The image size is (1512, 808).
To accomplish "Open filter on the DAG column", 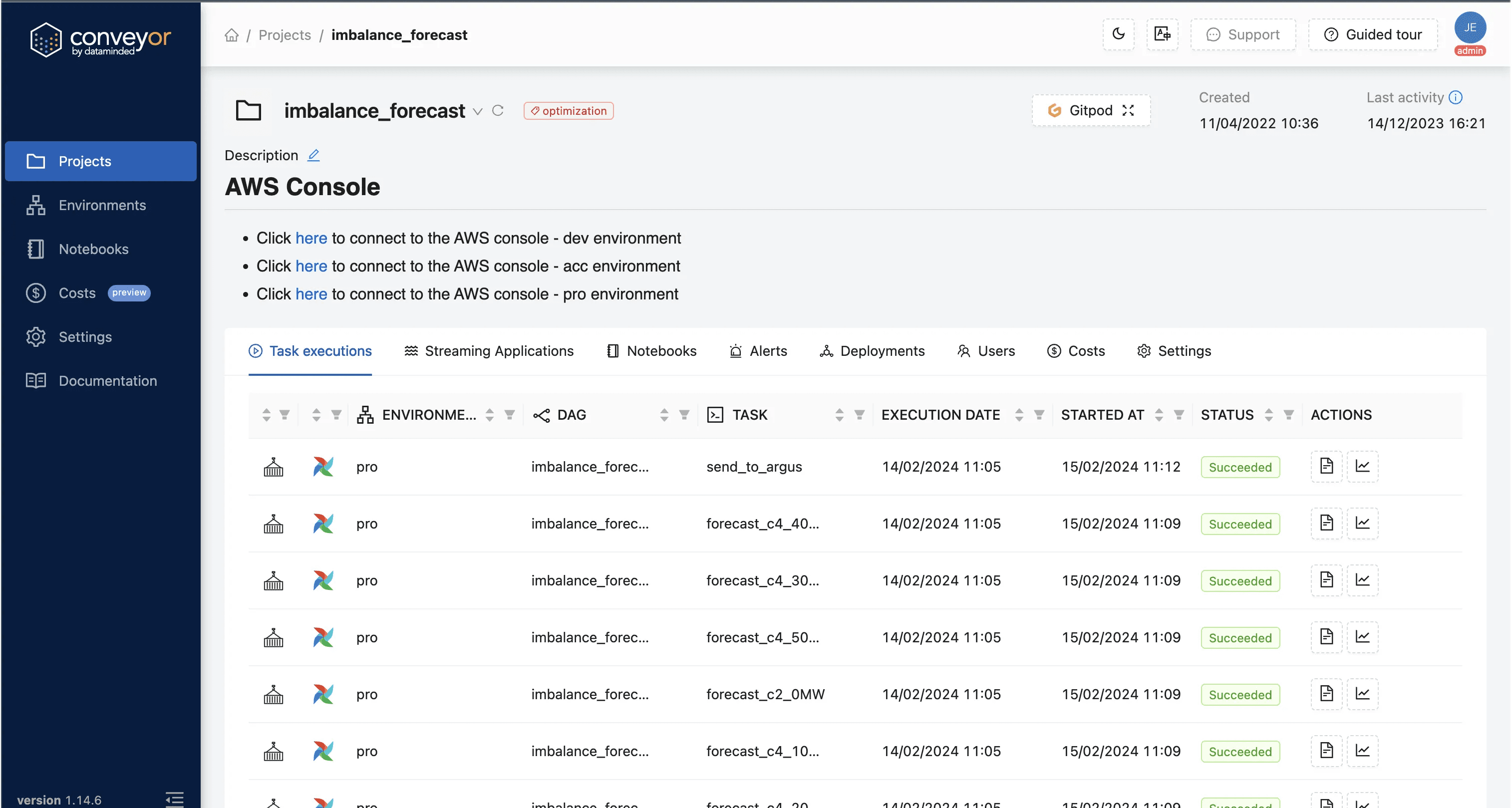I will [x=684, y=415].
